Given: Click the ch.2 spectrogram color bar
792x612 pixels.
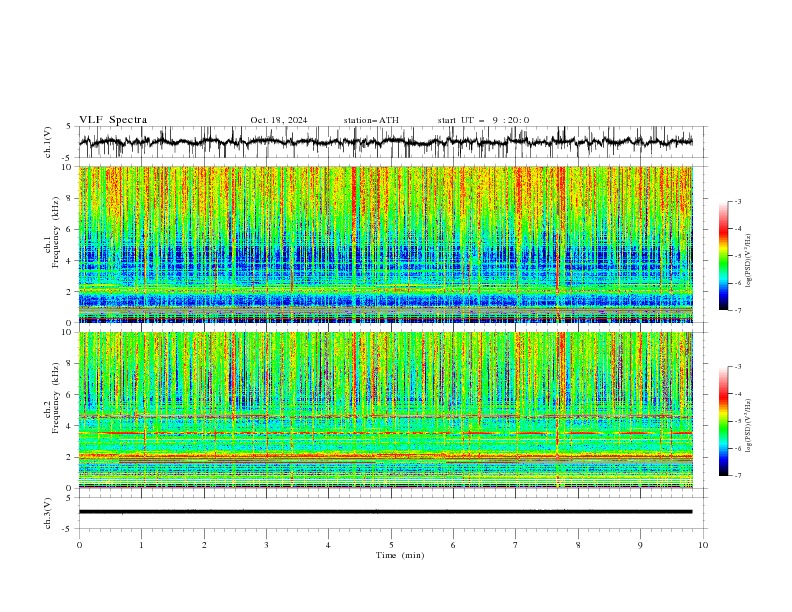Looking at the screenshot, I should [x=724, y=421].
